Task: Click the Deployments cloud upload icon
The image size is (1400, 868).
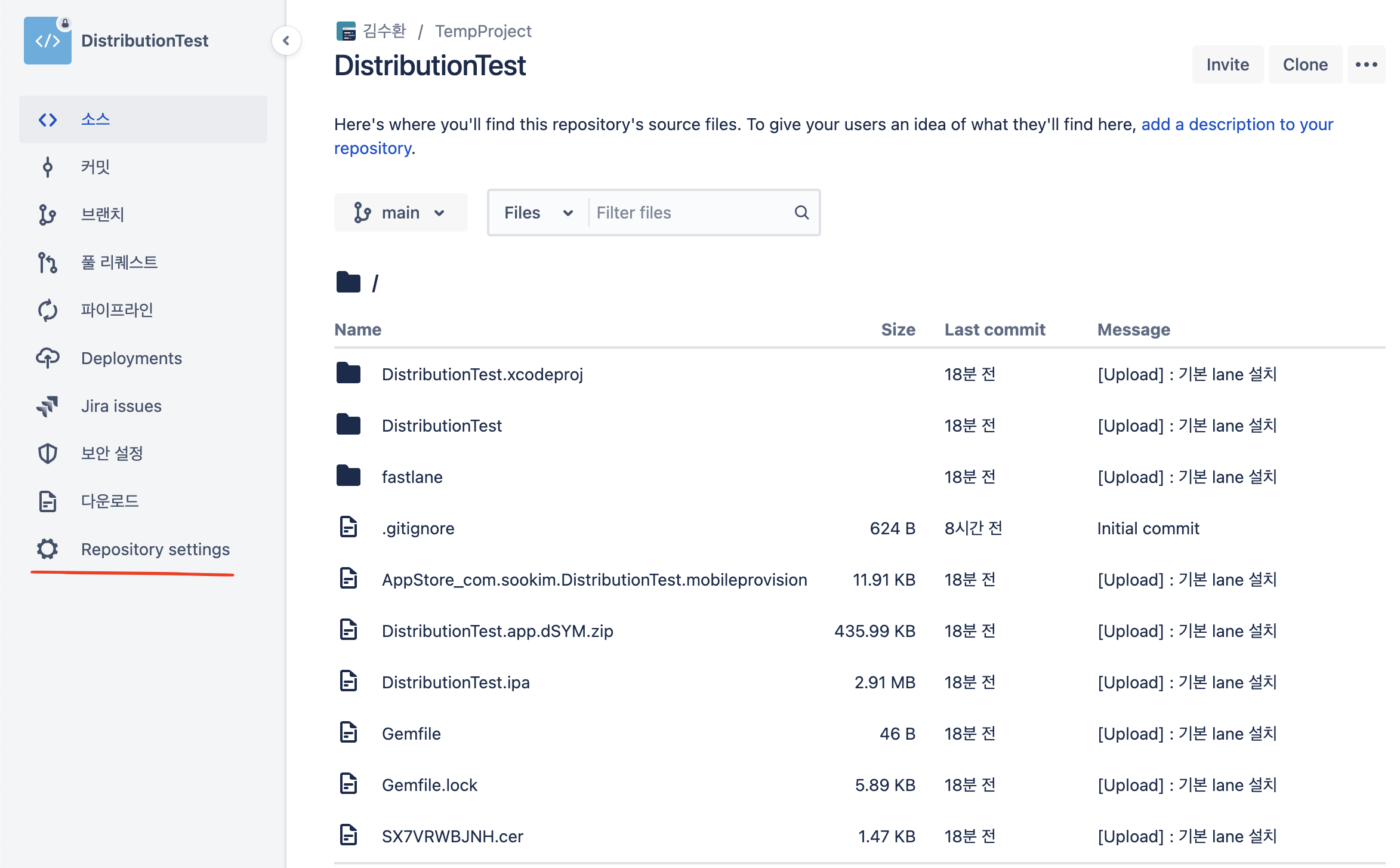Action: [48, 358]
